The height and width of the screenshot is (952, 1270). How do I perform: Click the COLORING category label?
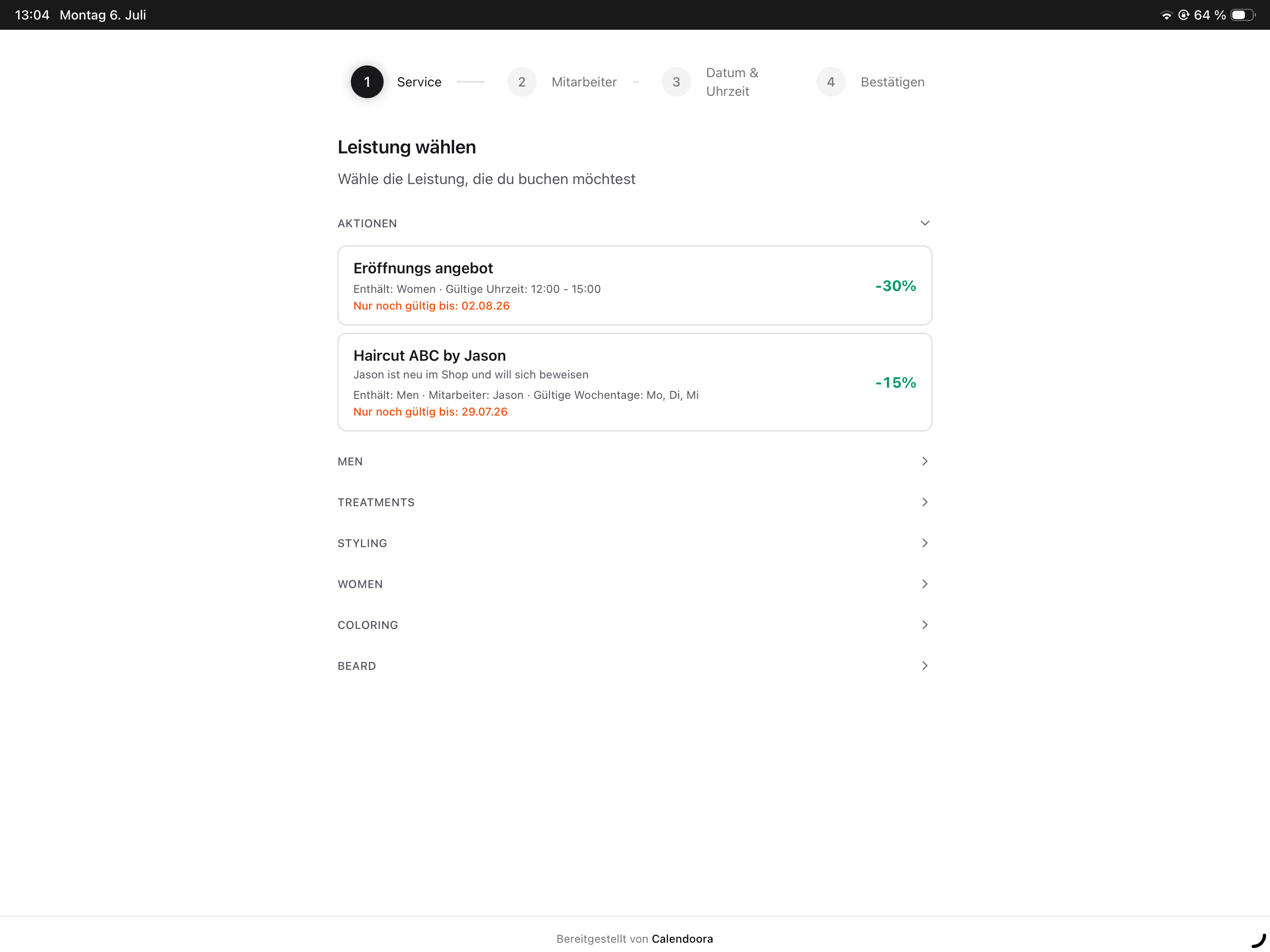point(367,625)
